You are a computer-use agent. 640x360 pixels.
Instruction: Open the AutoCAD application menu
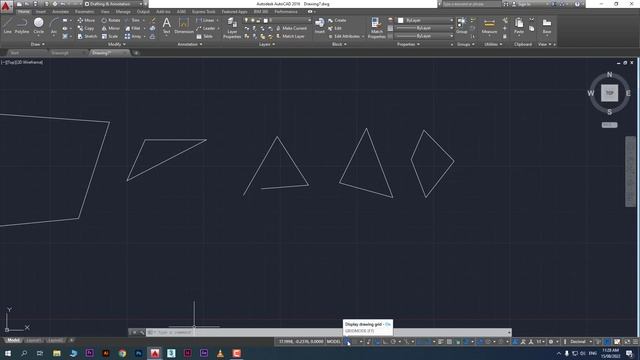pyautogui.click(x=6, y=7)
